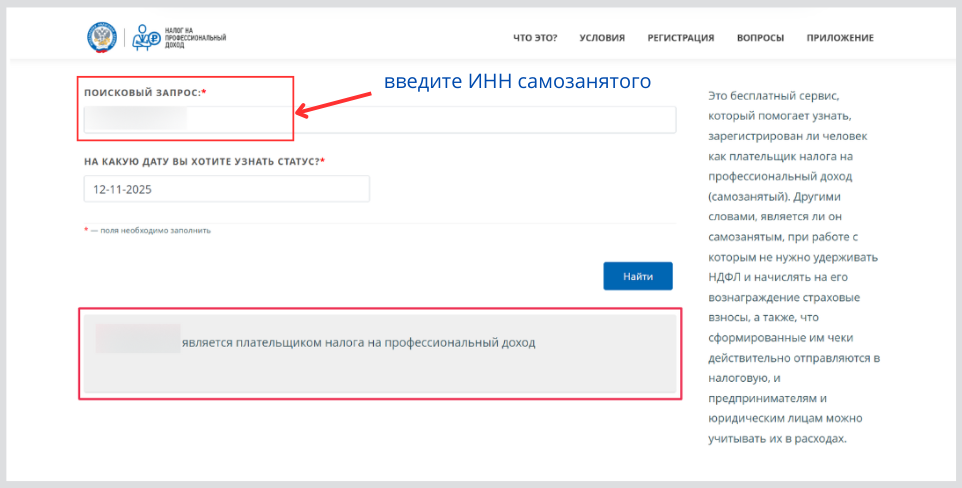Click the 'Налог на профессиональный доход' logo text
The image size is (962, 488).
pos(202,38)
